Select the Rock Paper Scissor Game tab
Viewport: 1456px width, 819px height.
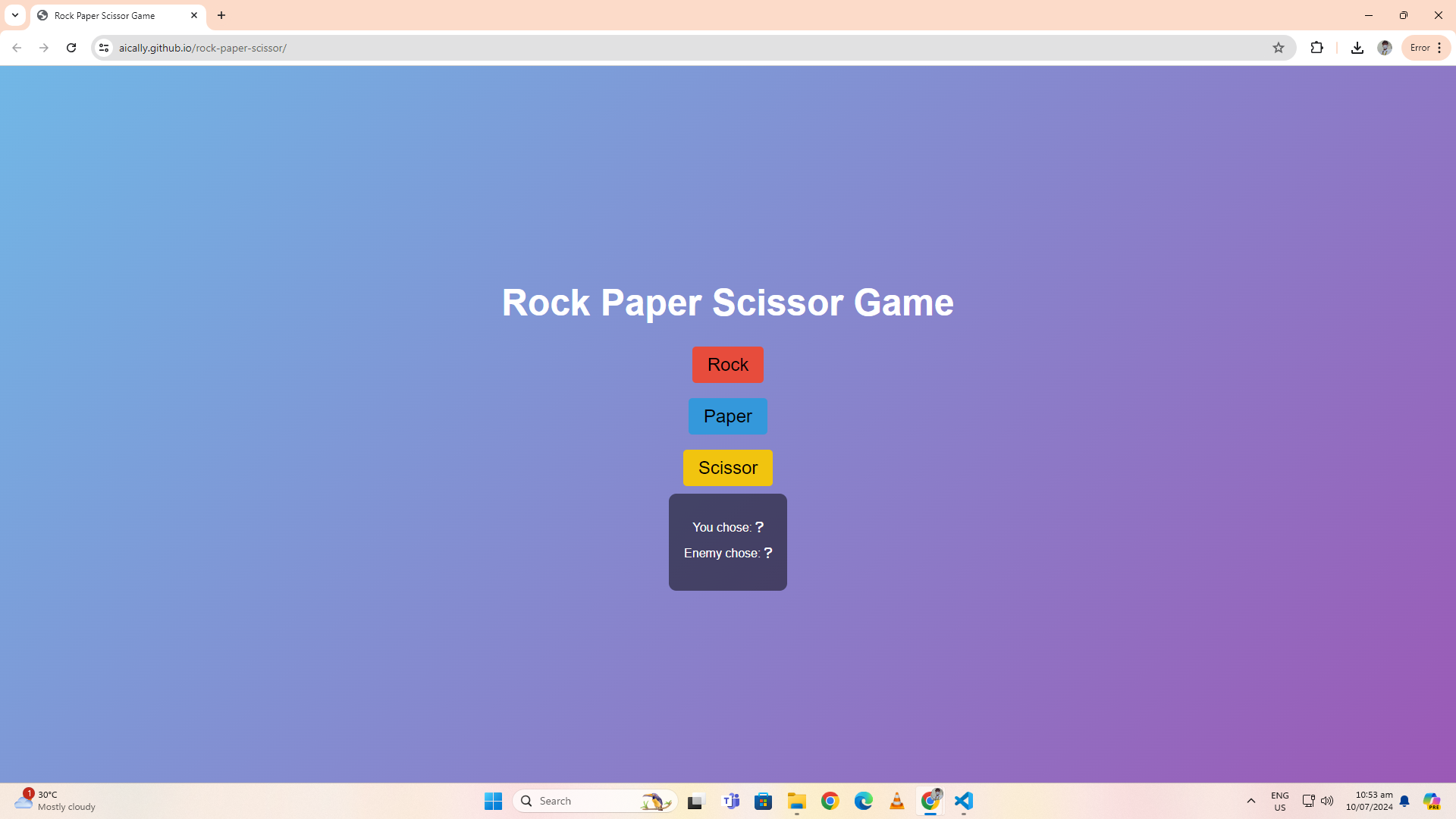106,15
